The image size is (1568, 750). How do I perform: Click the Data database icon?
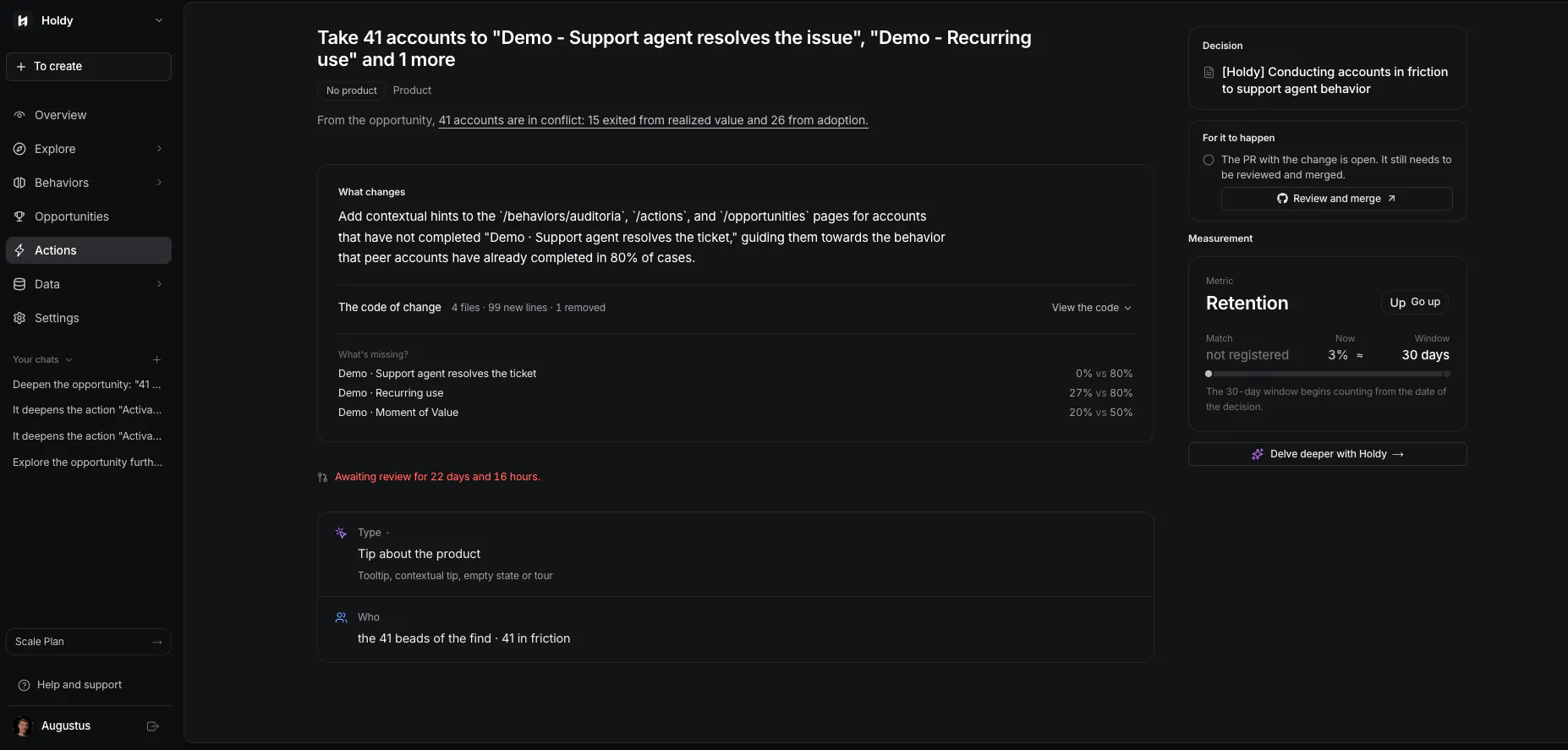tap(19, 284)
